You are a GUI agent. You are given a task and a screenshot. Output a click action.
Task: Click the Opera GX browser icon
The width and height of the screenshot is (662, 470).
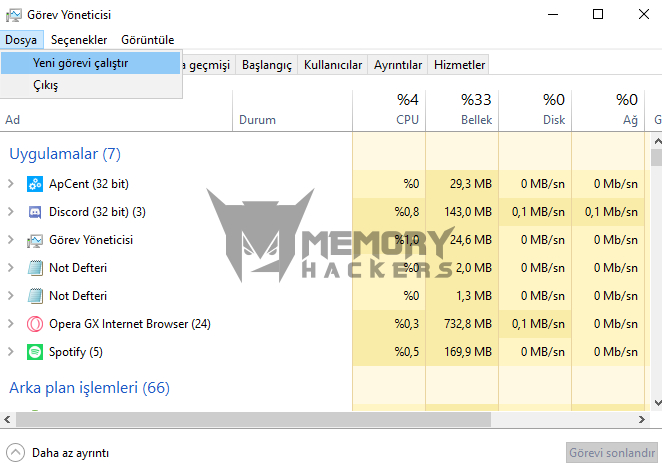(35, 324)
